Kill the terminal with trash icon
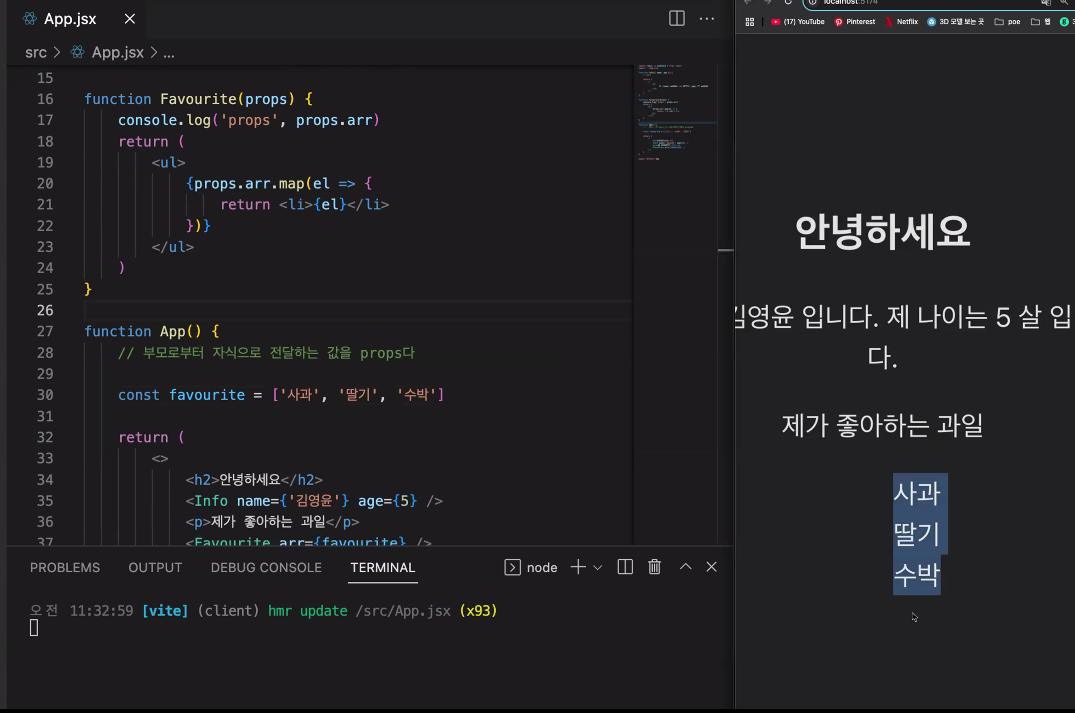 point(655,567)
